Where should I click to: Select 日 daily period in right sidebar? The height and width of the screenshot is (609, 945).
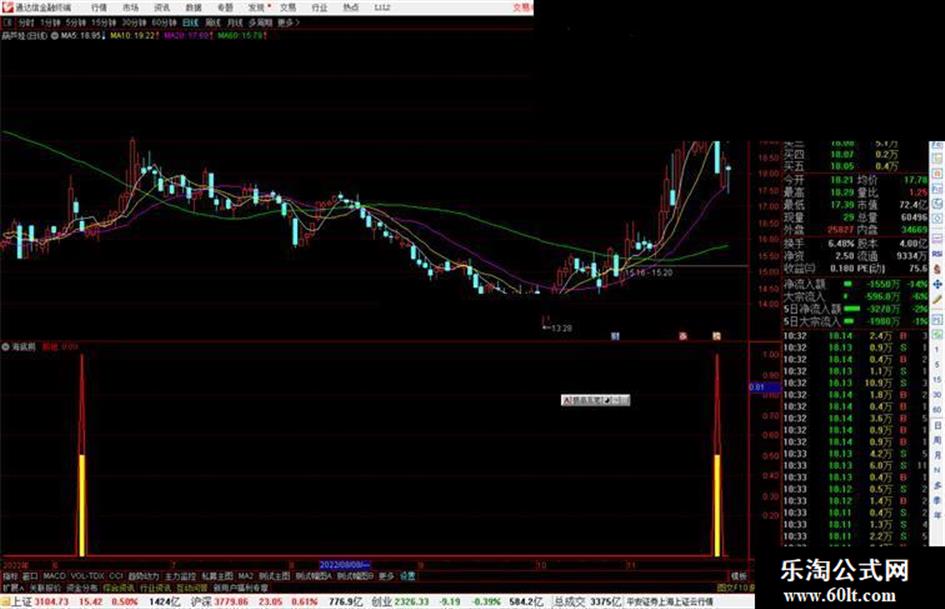pos(937,425)
